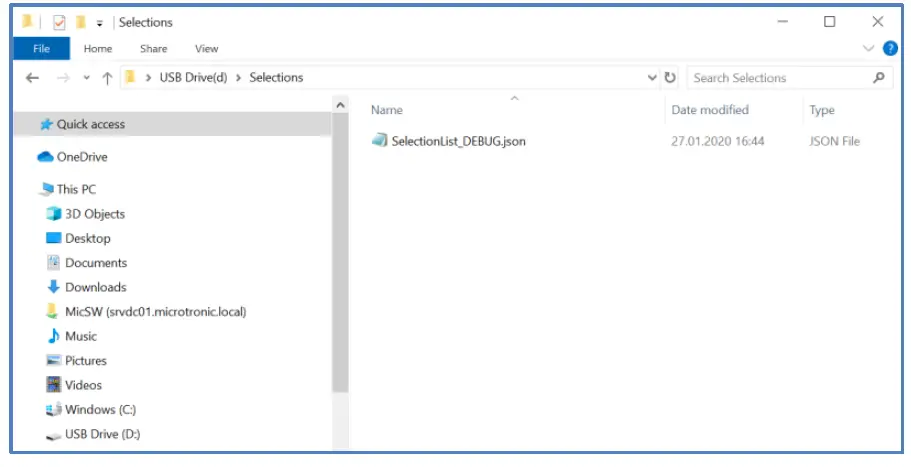Select This PC in navigation pane
Image resolution: width=911 pixels, height=467 pixels.
(67, 189)
